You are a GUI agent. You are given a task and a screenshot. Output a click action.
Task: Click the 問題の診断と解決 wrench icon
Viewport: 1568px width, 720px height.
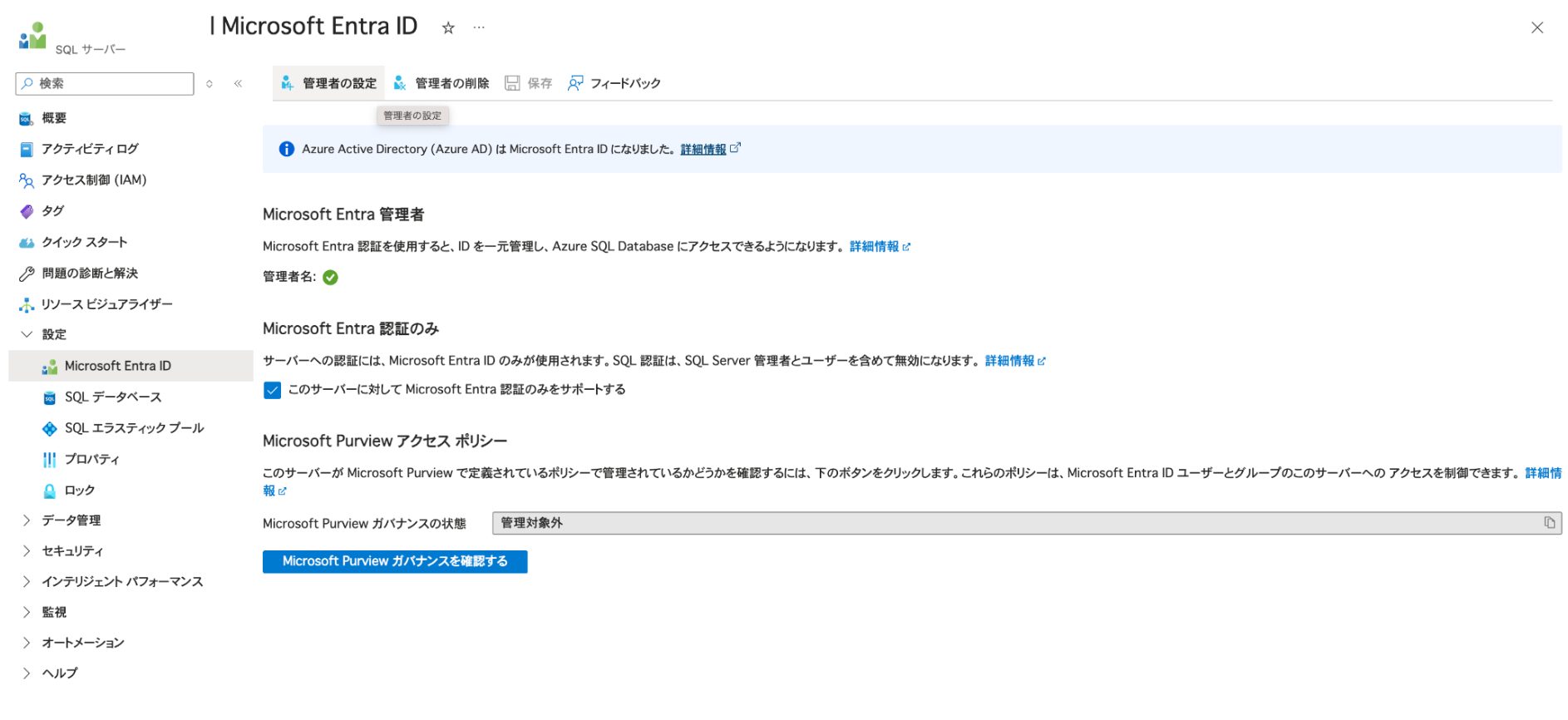(x=26, y=274)
